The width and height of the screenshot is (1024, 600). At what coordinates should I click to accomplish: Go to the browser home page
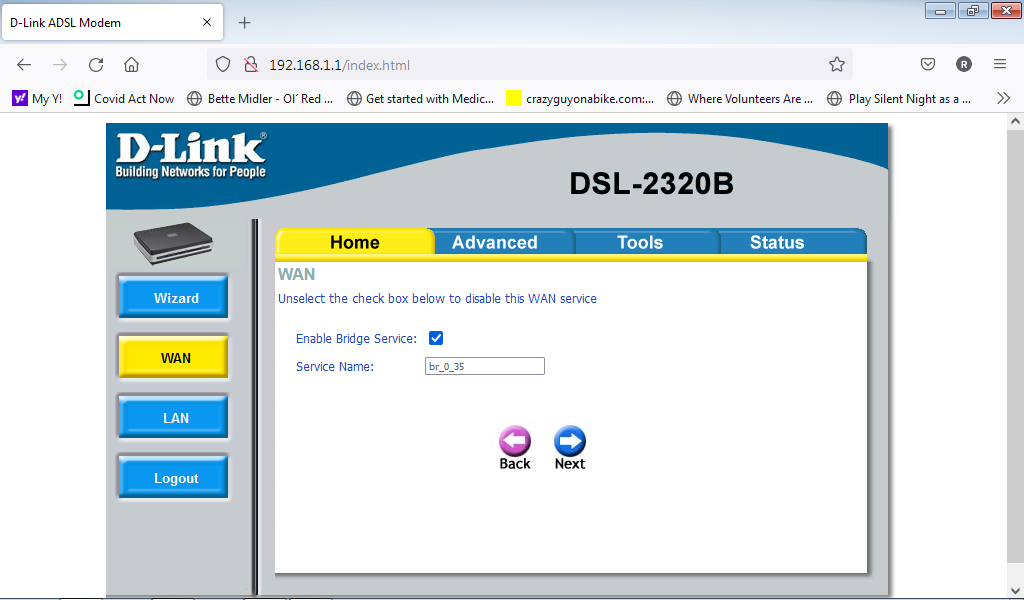coord(131,65)
